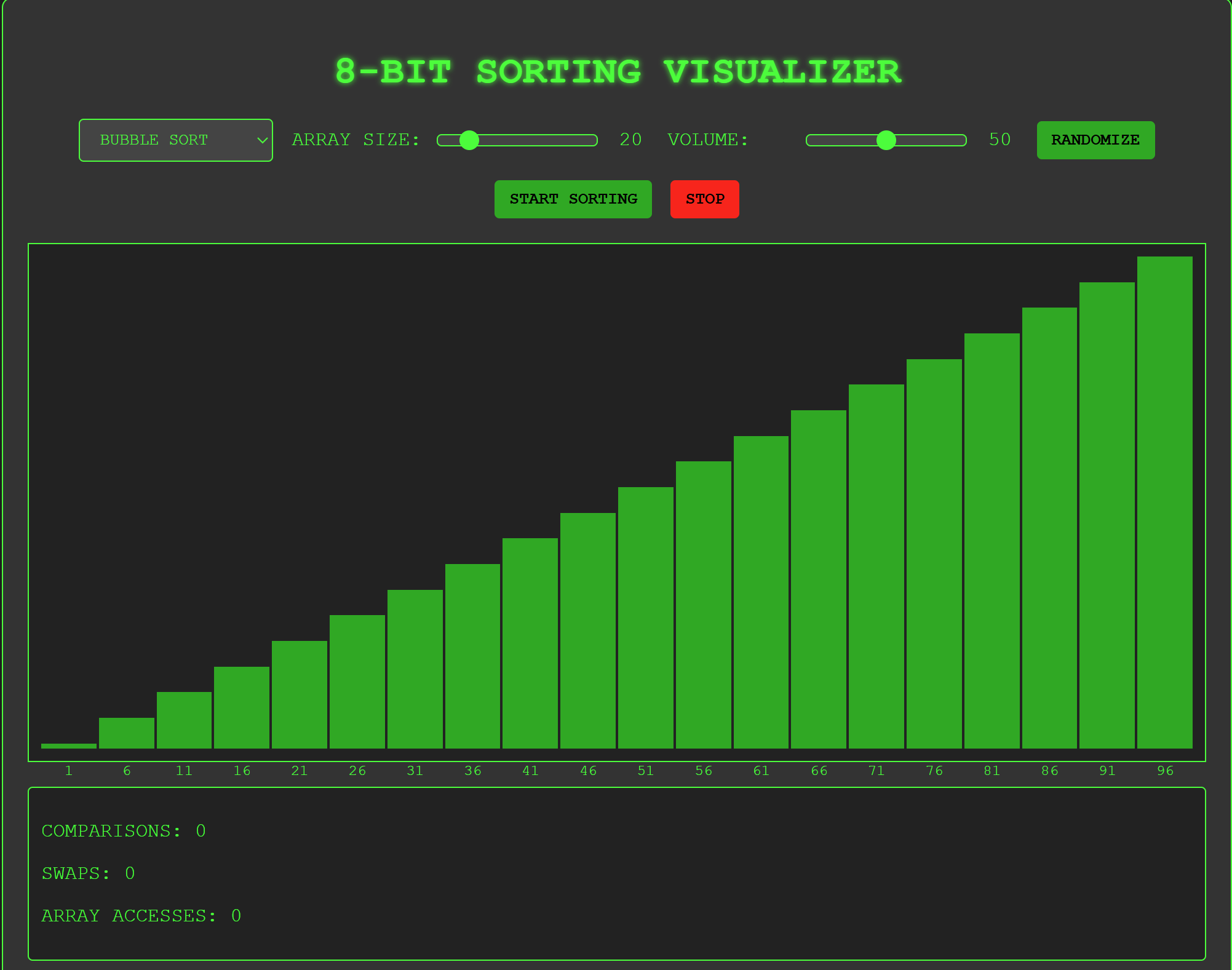Click the Array Size slider handle
The width and height of the screenshot is (1232, 970).
[469, 140]
